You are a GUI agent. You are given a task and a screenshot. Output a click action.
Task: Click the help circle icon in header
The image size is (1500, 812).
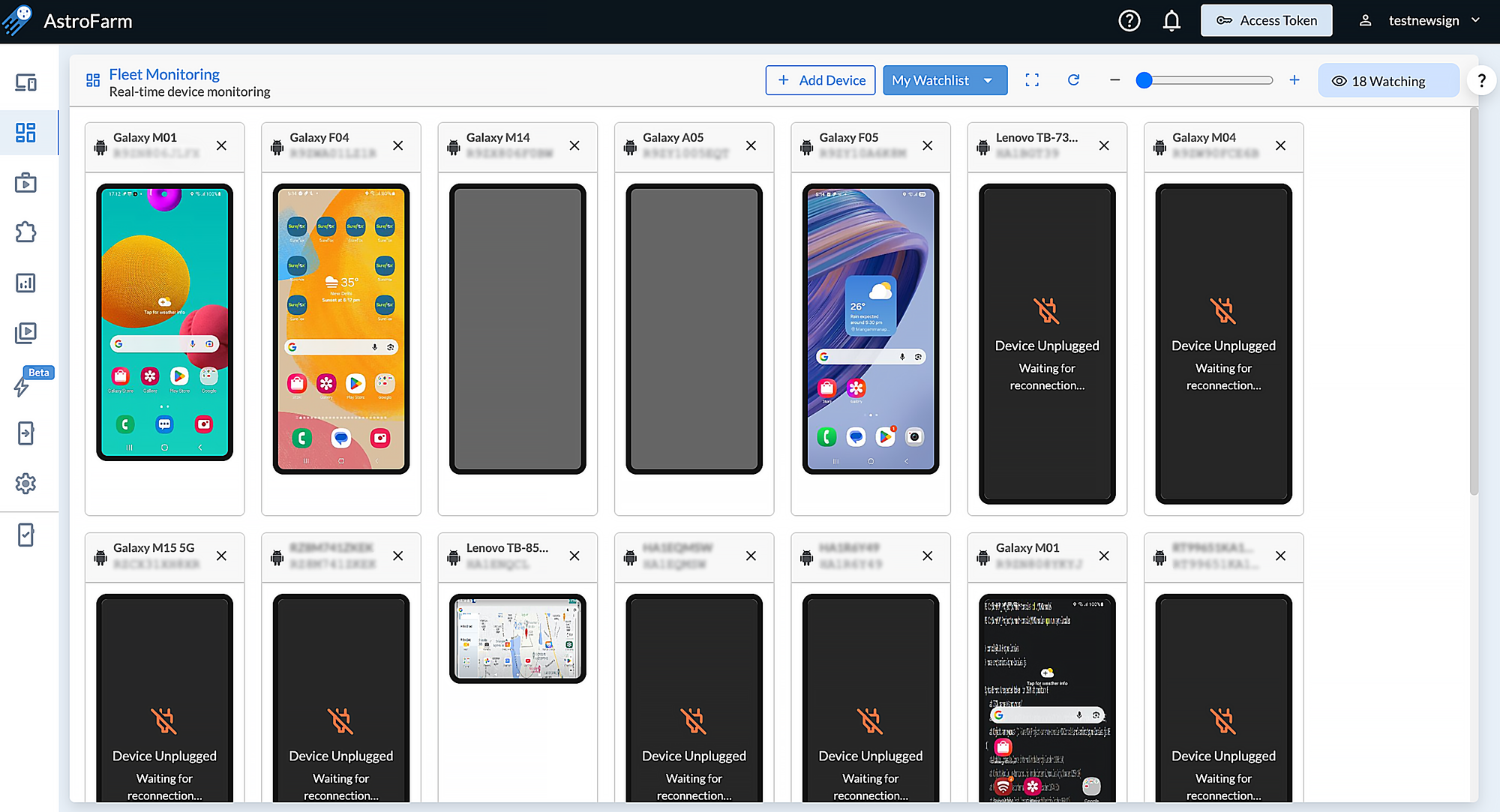(1129, 21)
